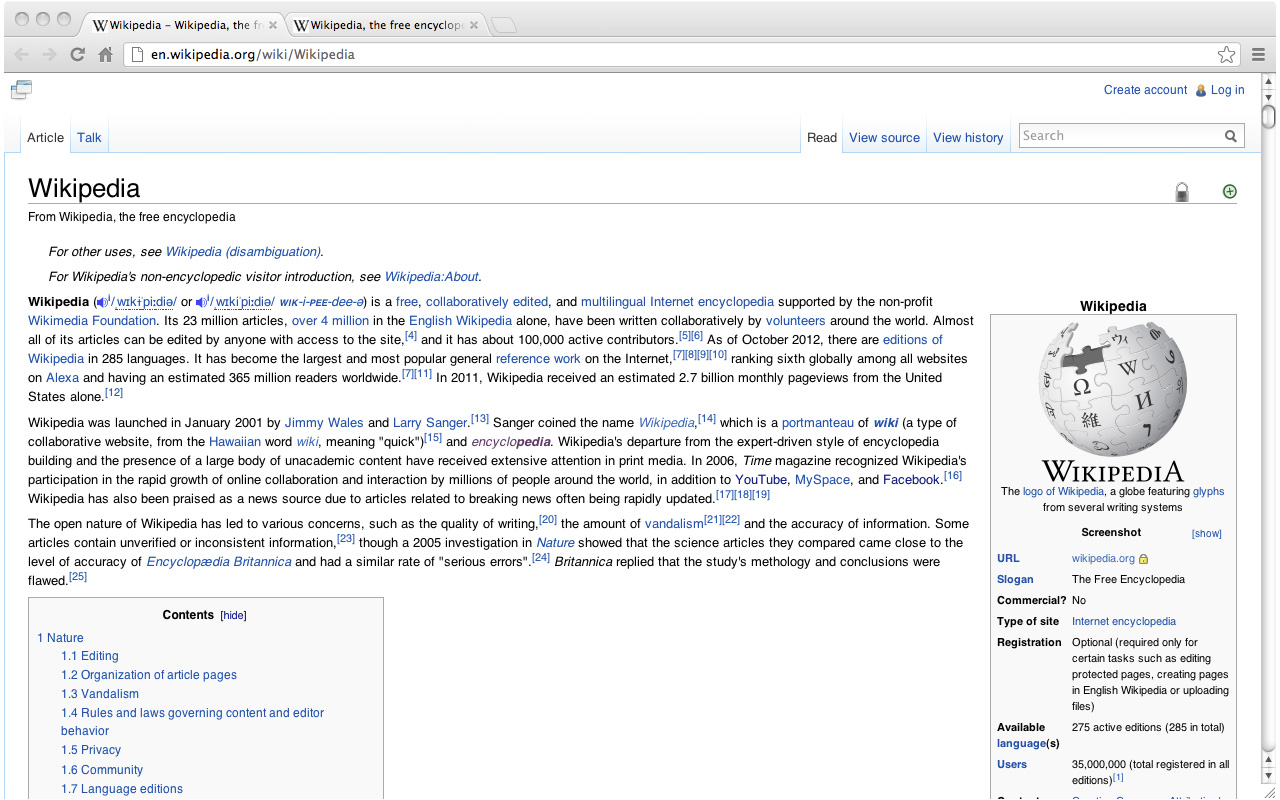
Task: Open the Alexa link
Action: (62, 378)
